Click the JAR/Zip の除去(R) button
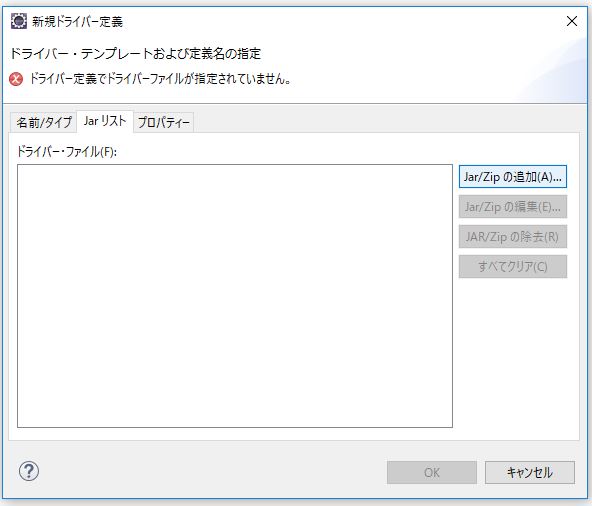This screenshot has width=592, height=506. 513,237
